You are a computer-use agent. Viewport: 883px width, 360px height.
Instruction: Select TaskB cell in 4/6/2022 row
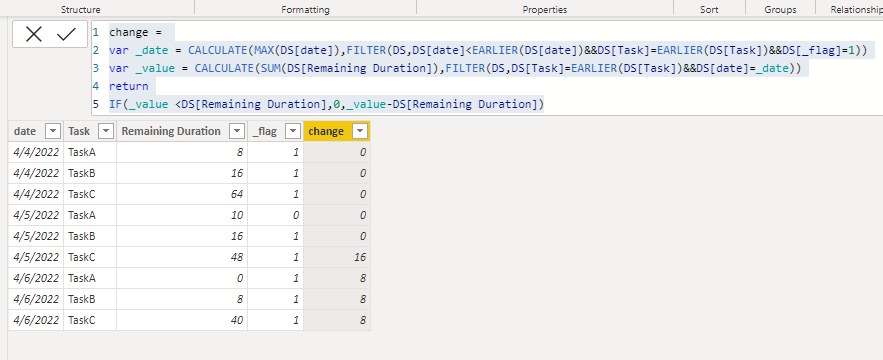tap(90, 299)
